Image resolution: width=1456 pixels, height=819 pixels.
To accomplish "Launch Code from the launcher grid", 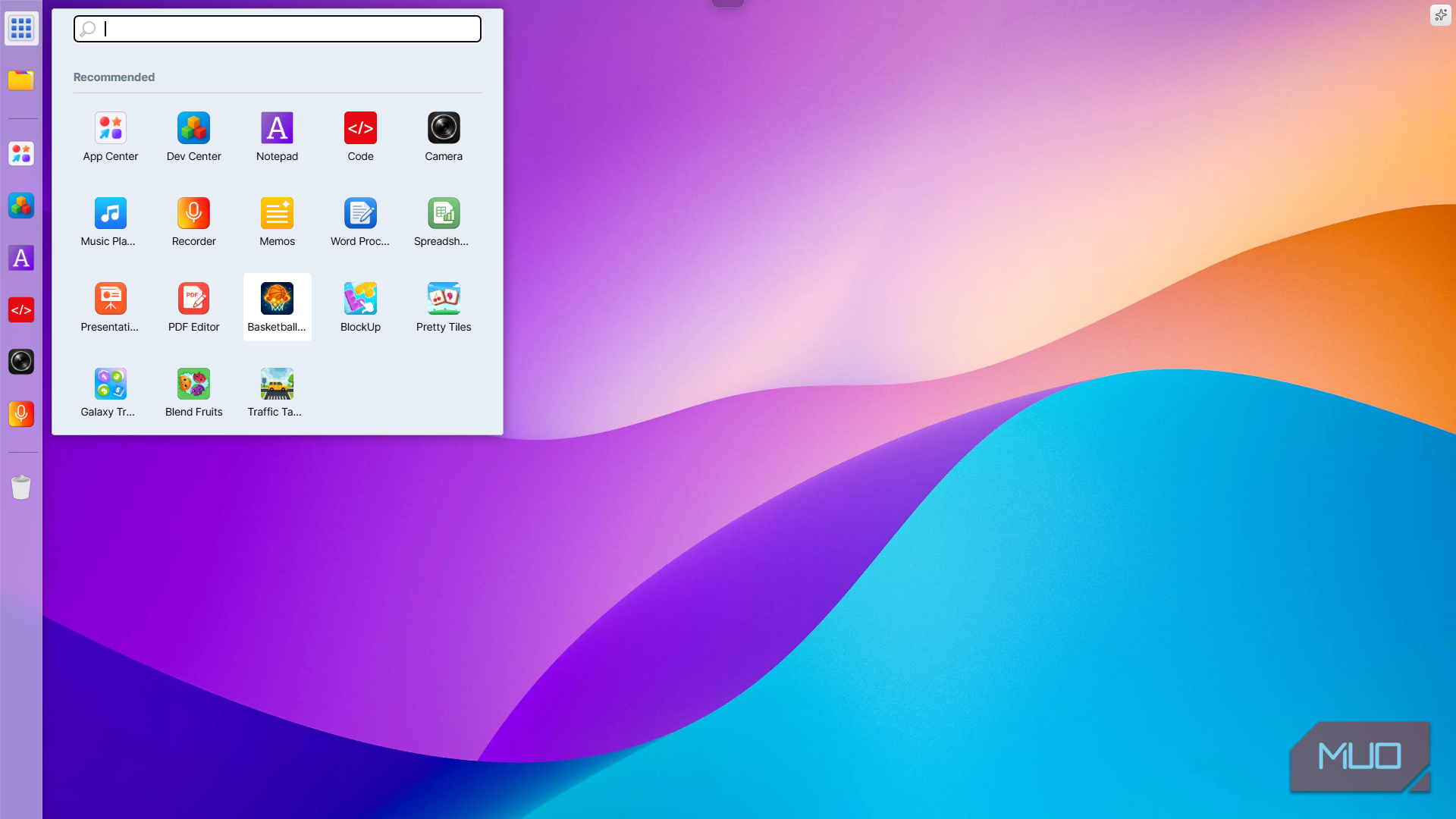I will click(361, 137).
